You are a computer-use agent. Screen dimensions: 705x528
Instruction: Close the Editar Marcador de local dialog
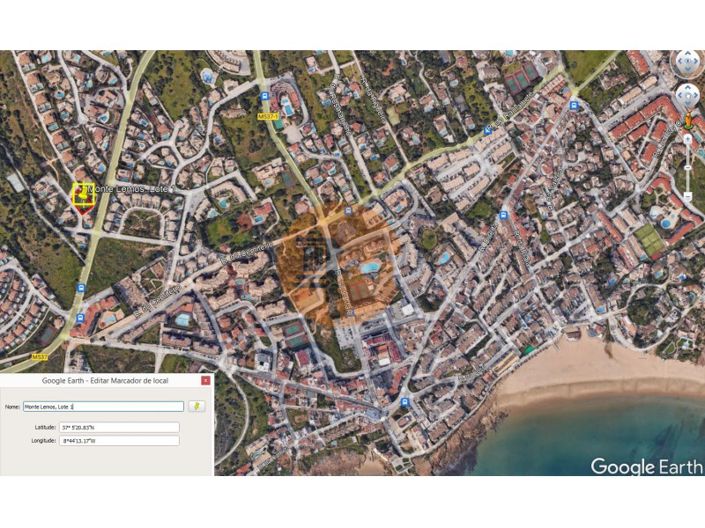coord(206,381)
